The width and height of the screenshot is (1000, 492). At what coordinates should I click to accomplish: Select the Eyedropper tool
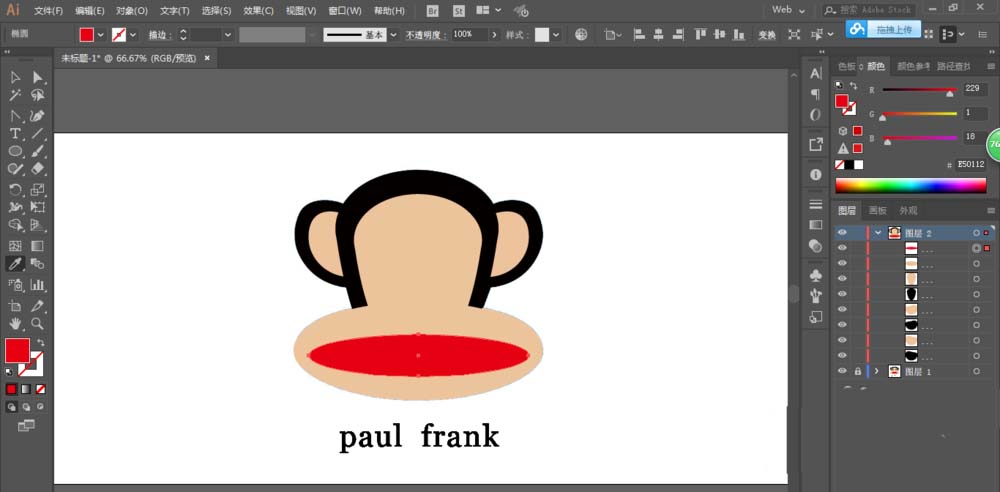[x=15, y=264]
